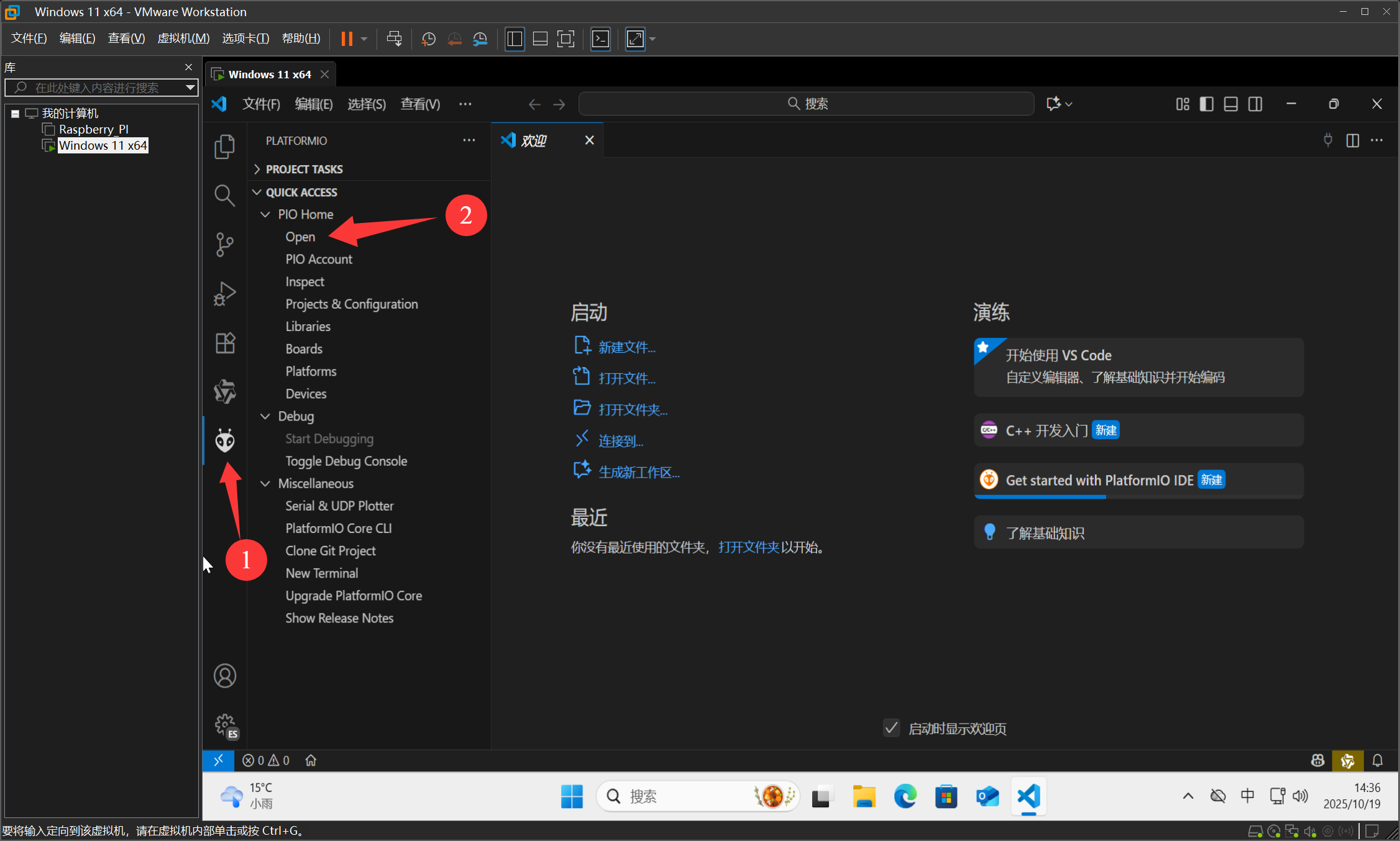Switch to the 欢迎 tab

click(x=534, y=140)
